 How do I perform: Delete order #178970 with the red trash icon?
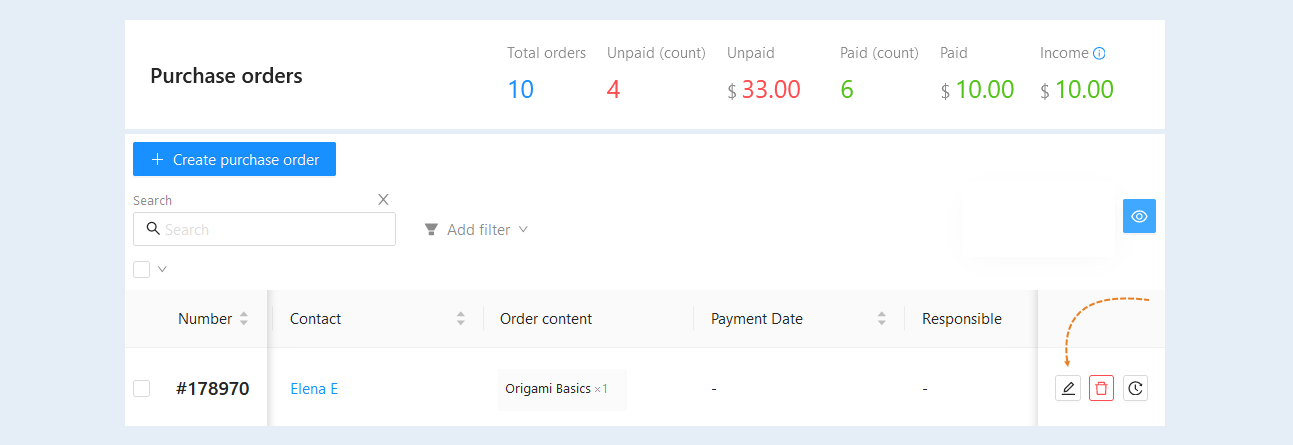click(1101, 388)
